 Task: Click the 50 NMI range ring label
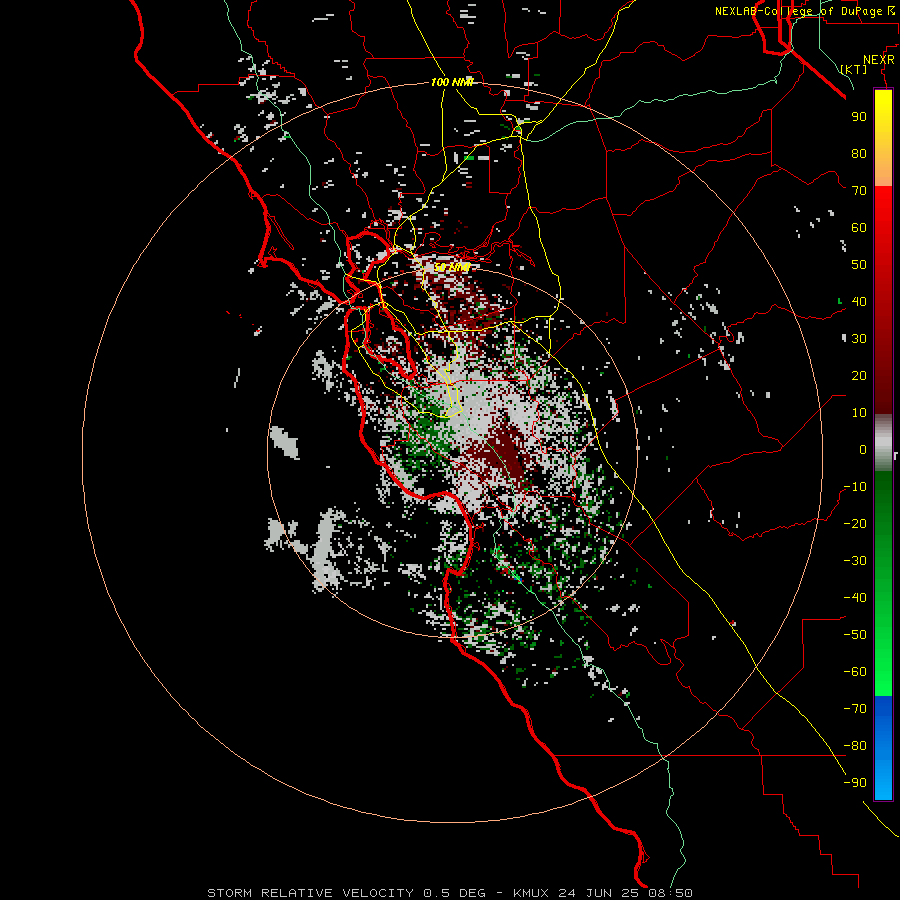coord(451,267)
